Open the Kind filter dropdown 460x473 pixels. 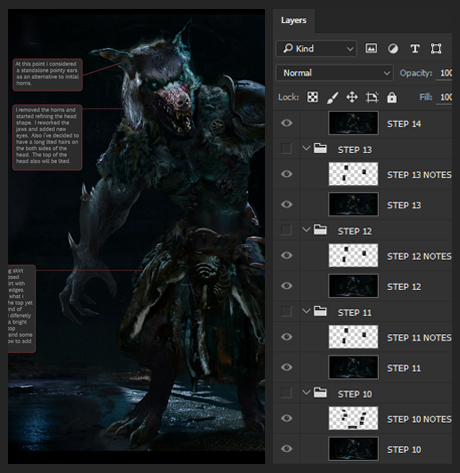click(316, 49)
